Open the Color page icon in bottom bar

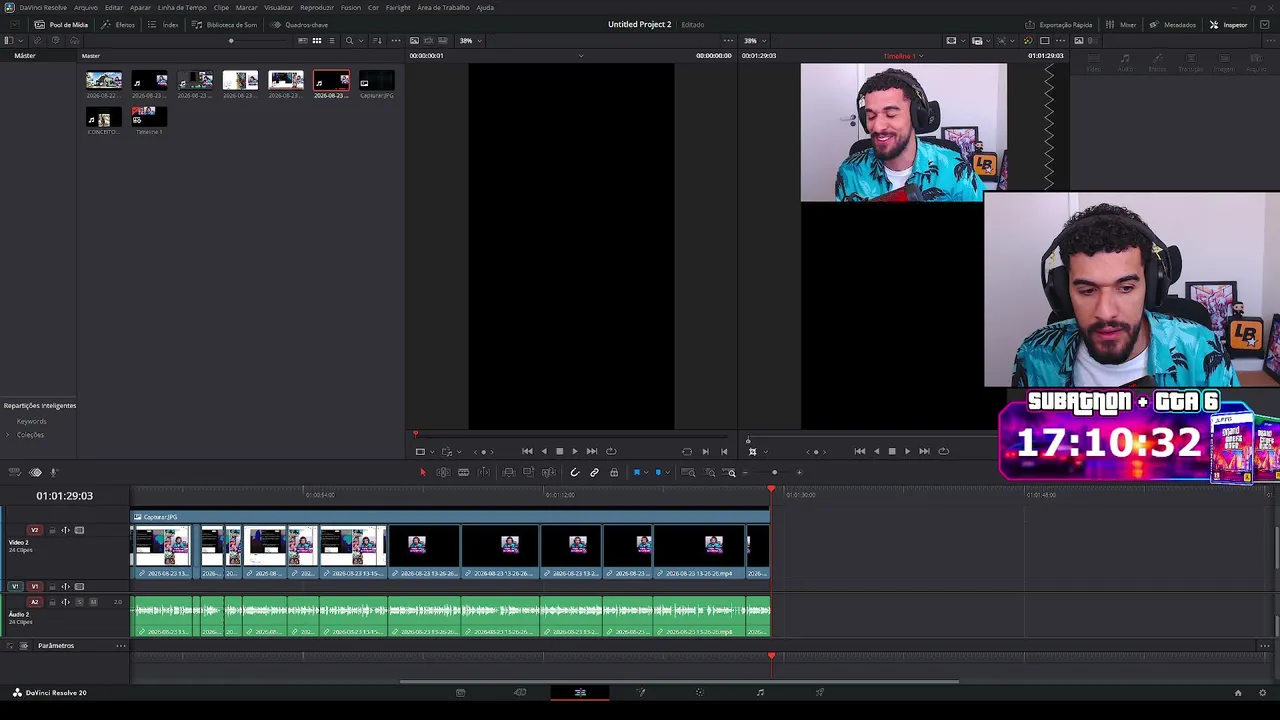click(x=700, y=692)
